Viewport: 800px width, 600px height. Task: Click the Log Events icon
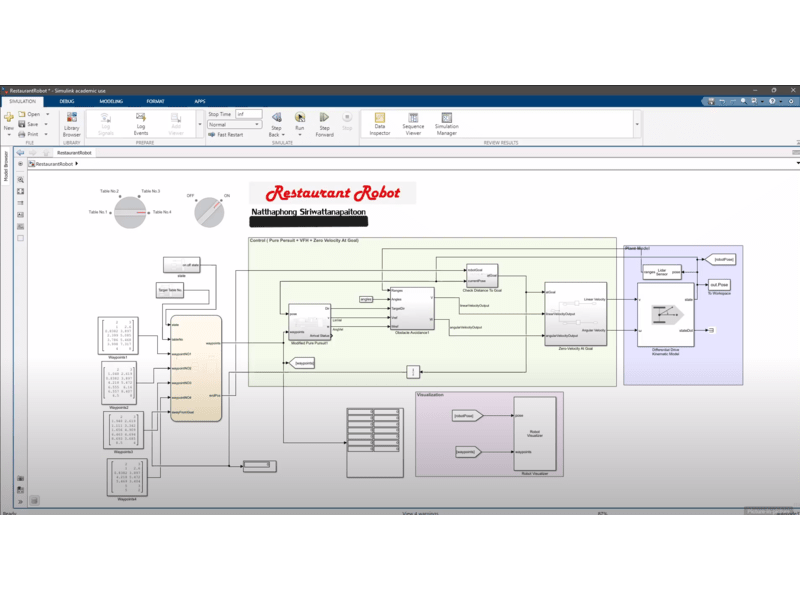[141, 124]
